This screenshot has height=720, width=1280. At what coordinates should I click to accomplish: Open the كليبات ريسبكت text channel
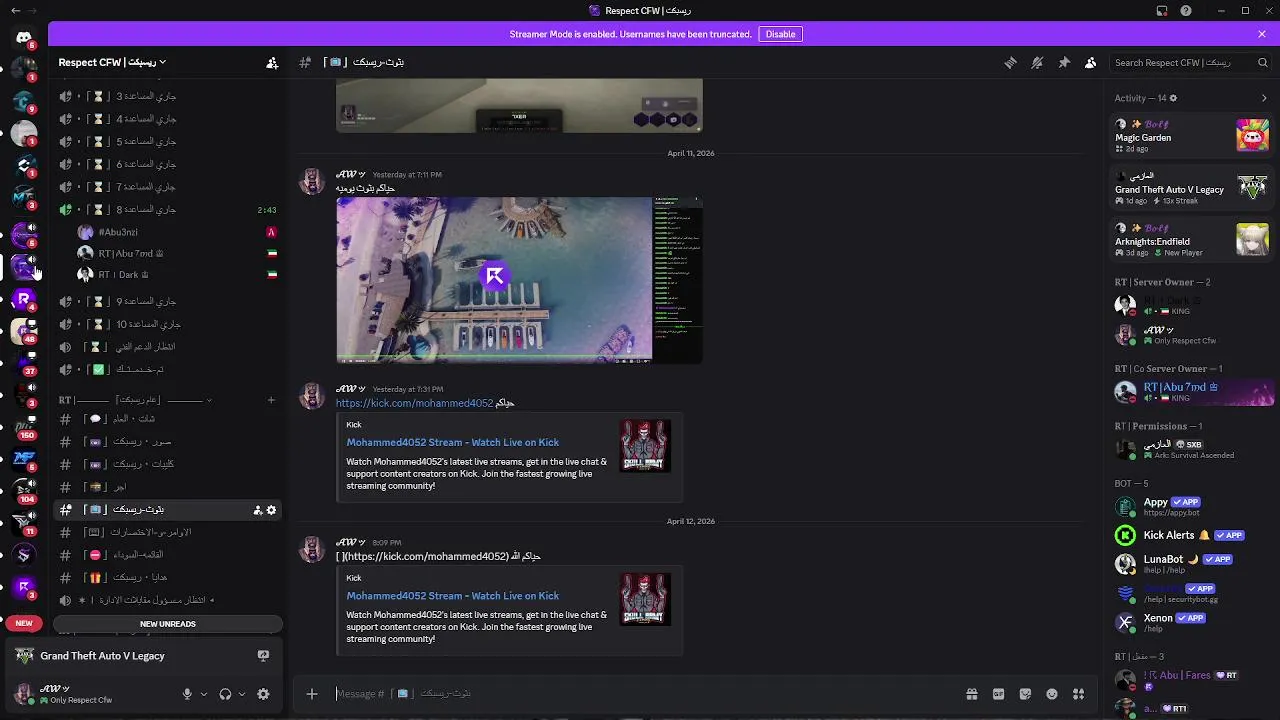point(167,464)
